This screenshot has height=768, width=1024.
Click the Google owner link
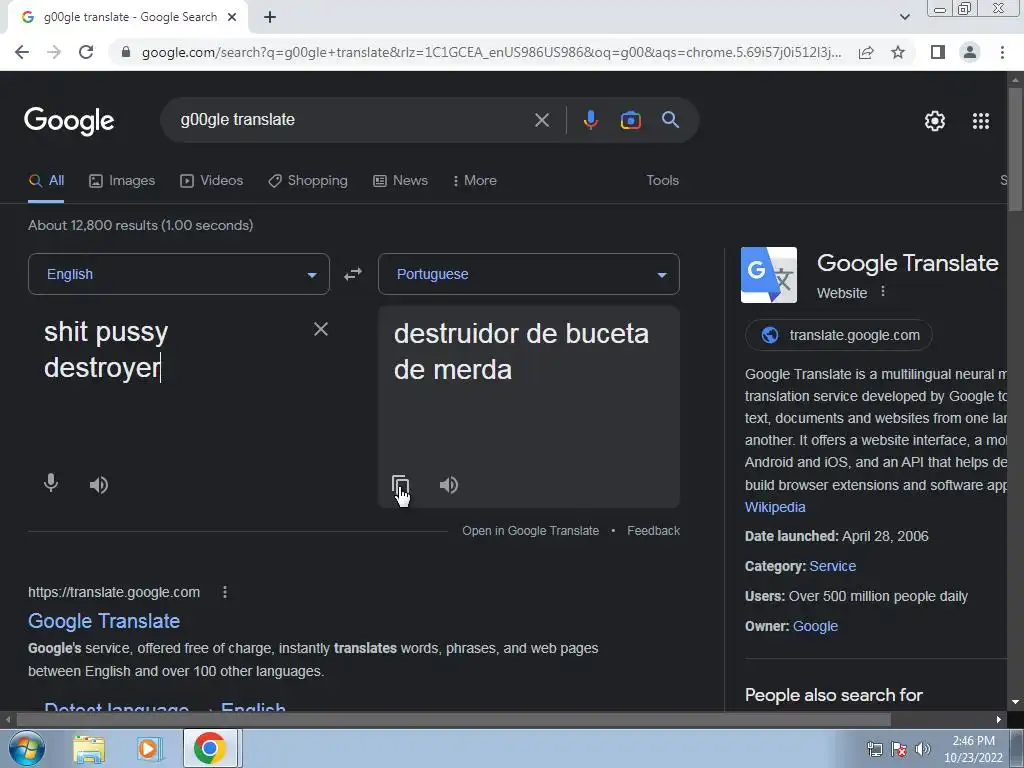click(815, 626)
